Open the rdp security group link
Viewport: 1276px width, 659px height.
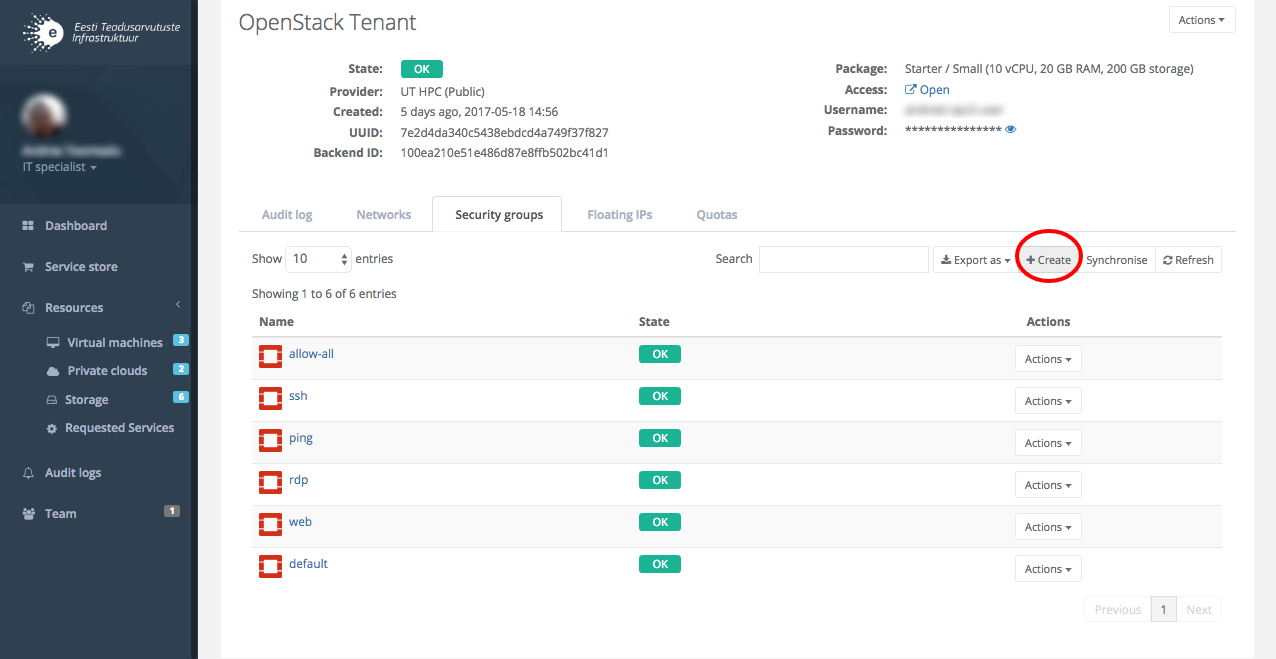point(299,480)
